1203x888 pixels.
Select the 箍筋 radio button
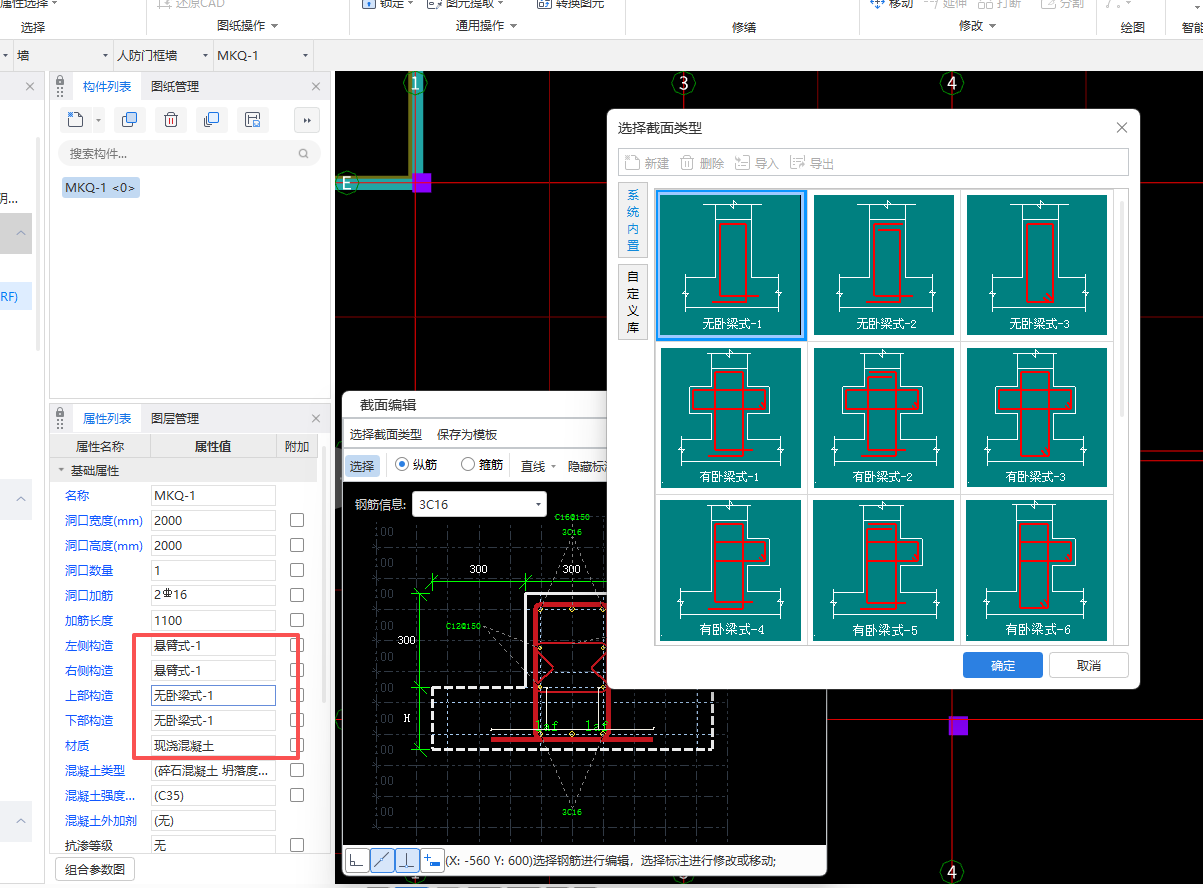pos(468,464)
